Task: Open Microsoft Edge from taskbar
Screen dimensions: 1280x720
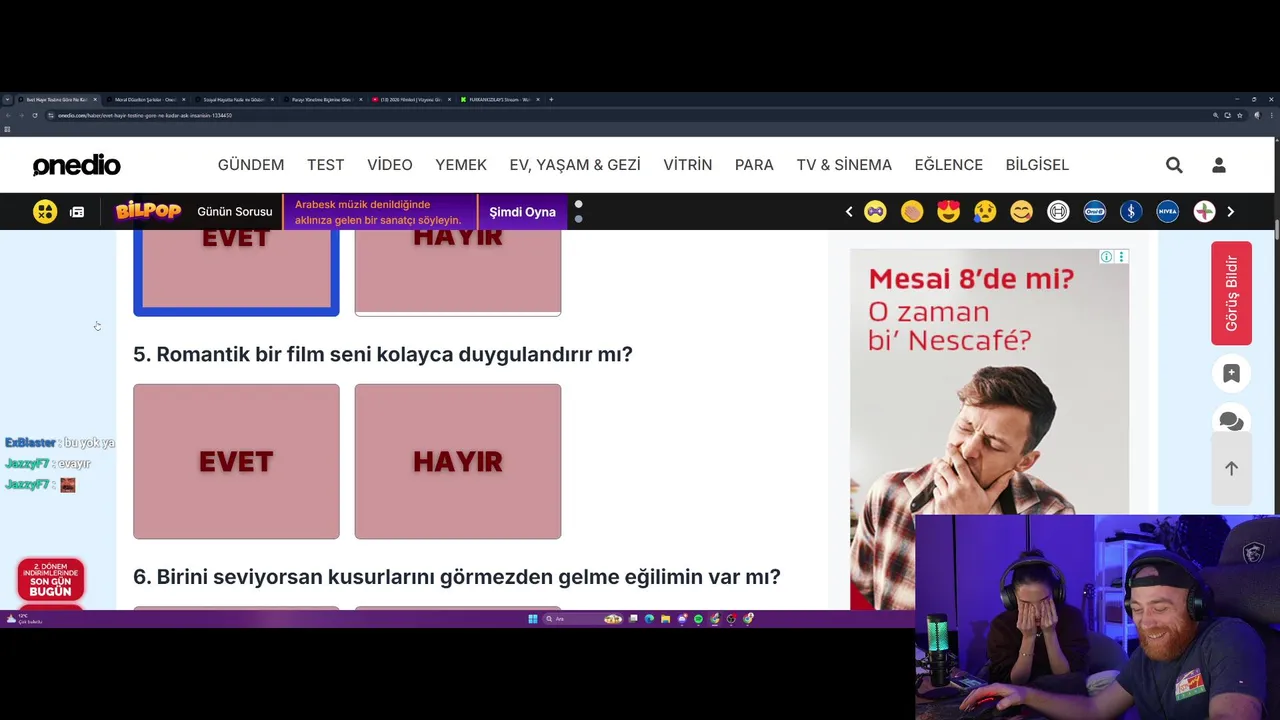Action: coord(649,619)
